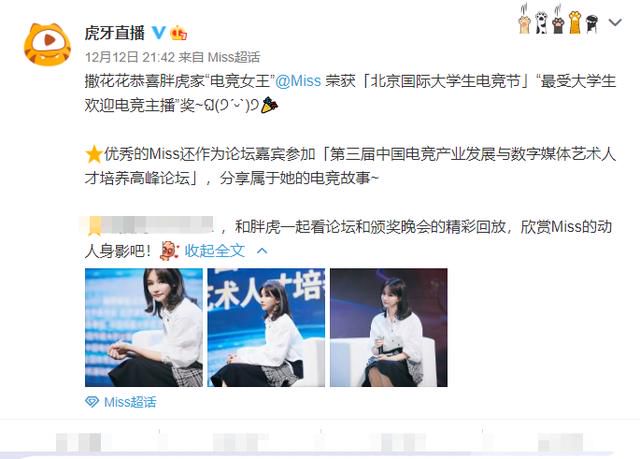Click the party popper emoji

(269, 105)
